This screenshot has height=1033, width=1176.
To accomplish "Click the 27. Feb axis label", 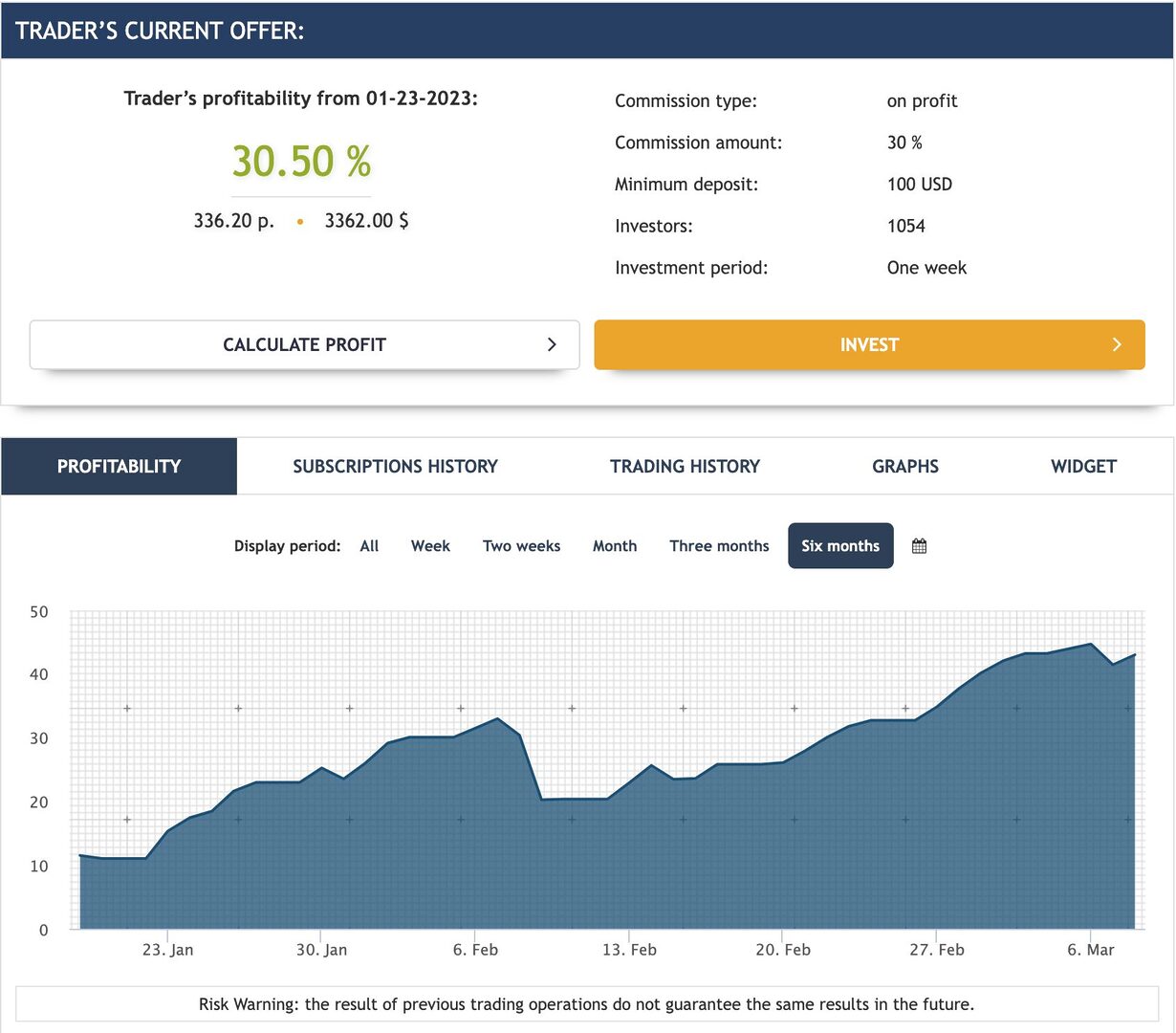I will point(937,950).
